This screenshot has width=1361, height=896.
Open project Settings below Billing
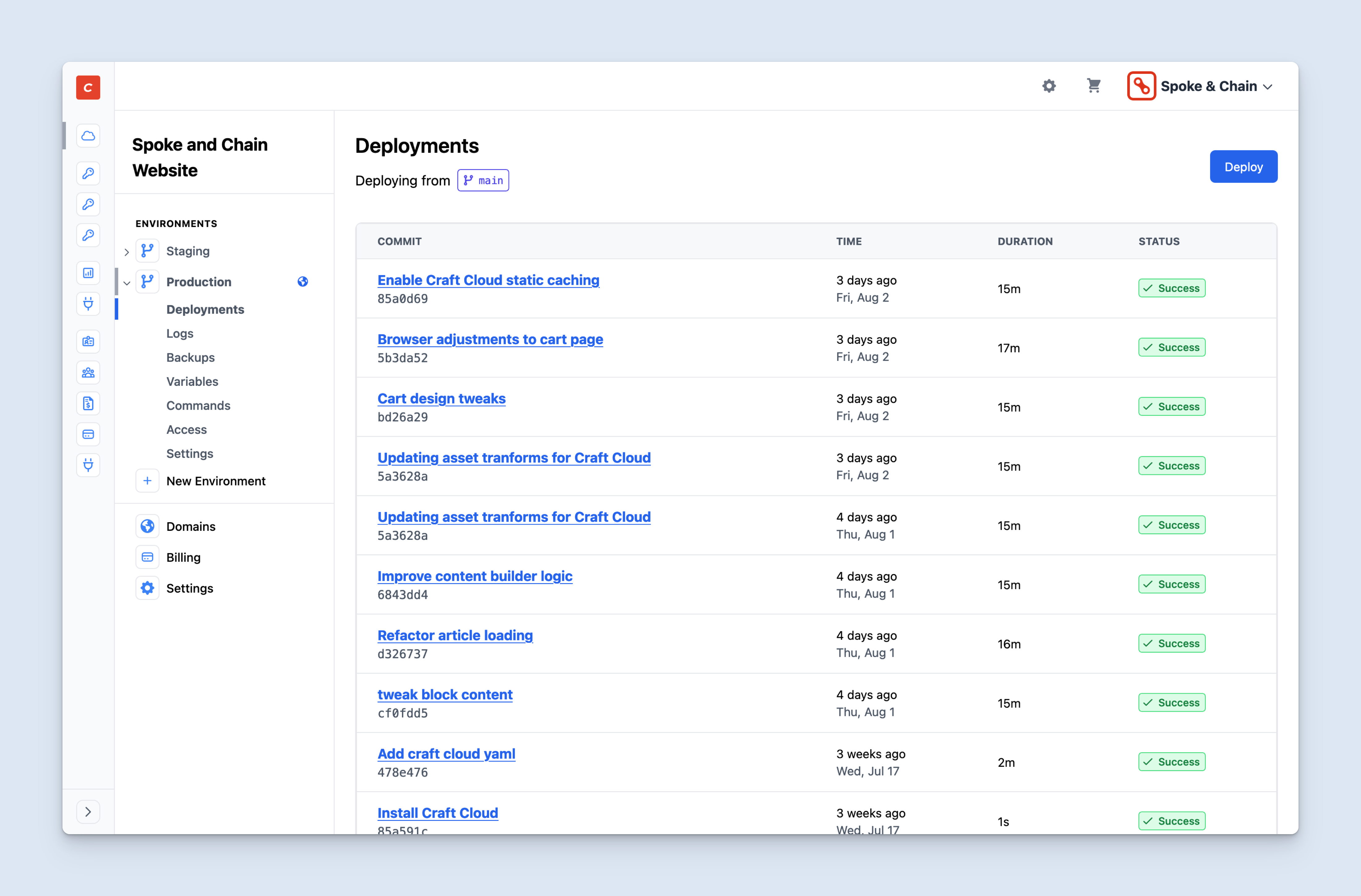189,588
